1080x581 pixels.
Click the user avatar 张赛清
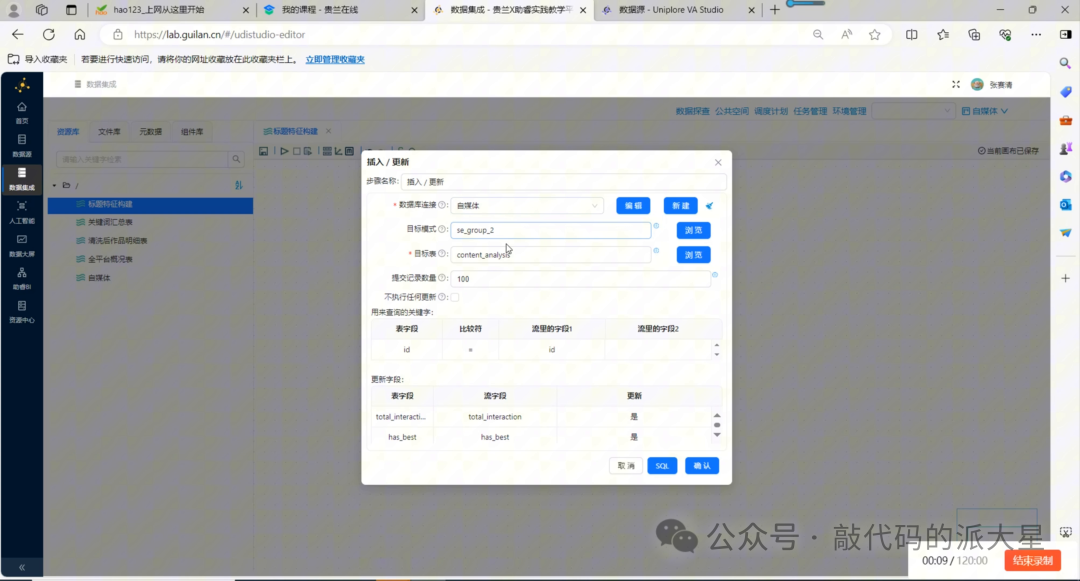(977, 84)
